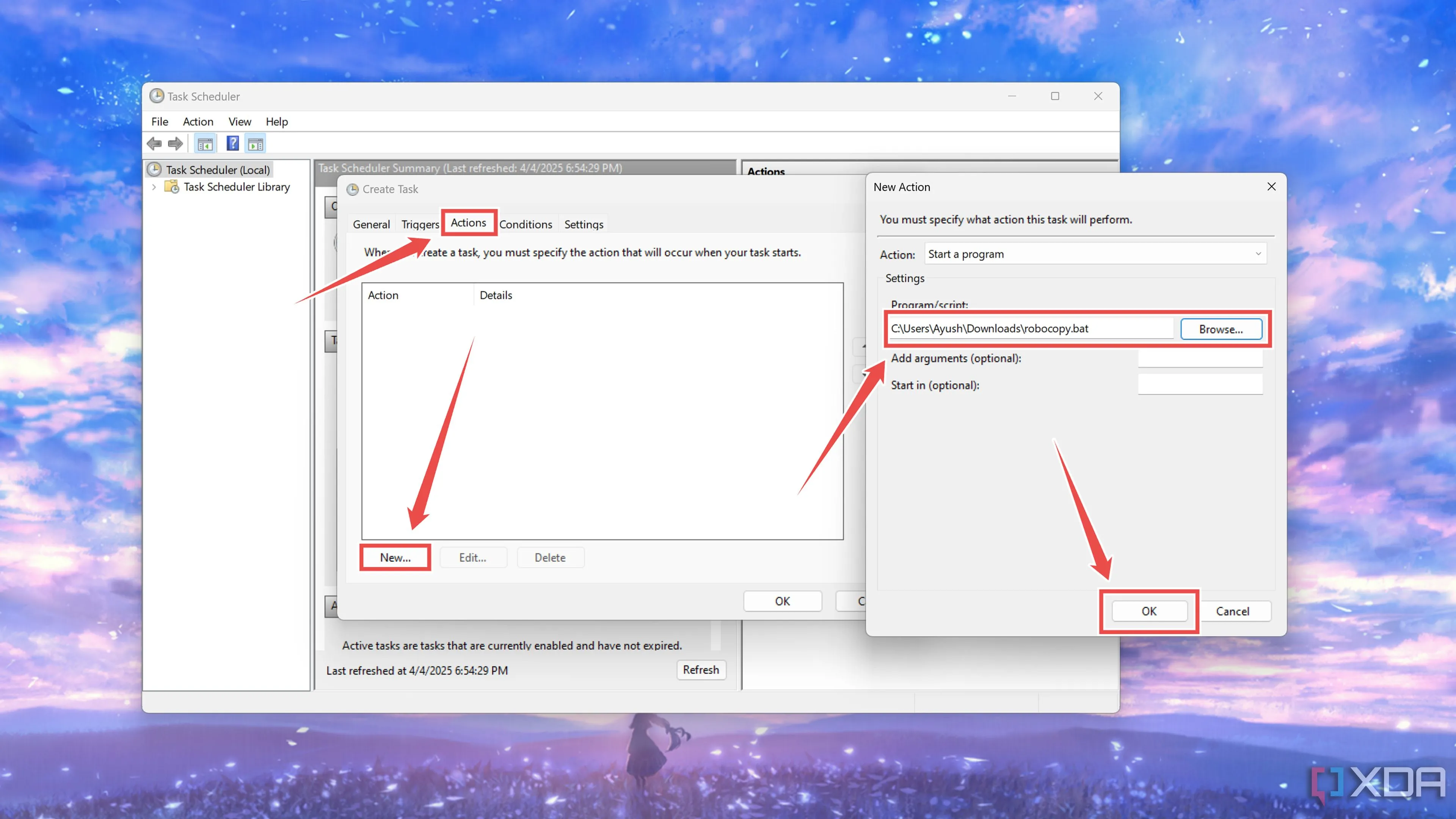Image resolution: width=1456 pixels, height=819 pixels.
Task: Click OK in New Action dialog
Action: click(x=1148, y=611)
